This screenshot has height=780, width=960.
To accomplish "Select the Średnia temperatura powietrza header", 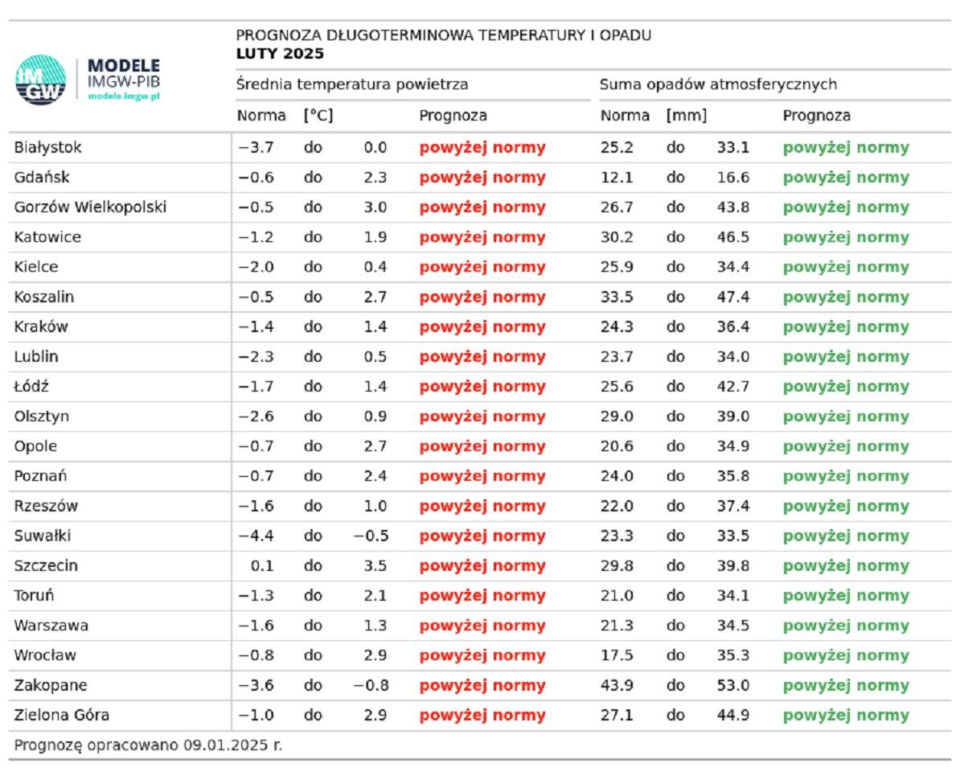I will pos(352,84).
